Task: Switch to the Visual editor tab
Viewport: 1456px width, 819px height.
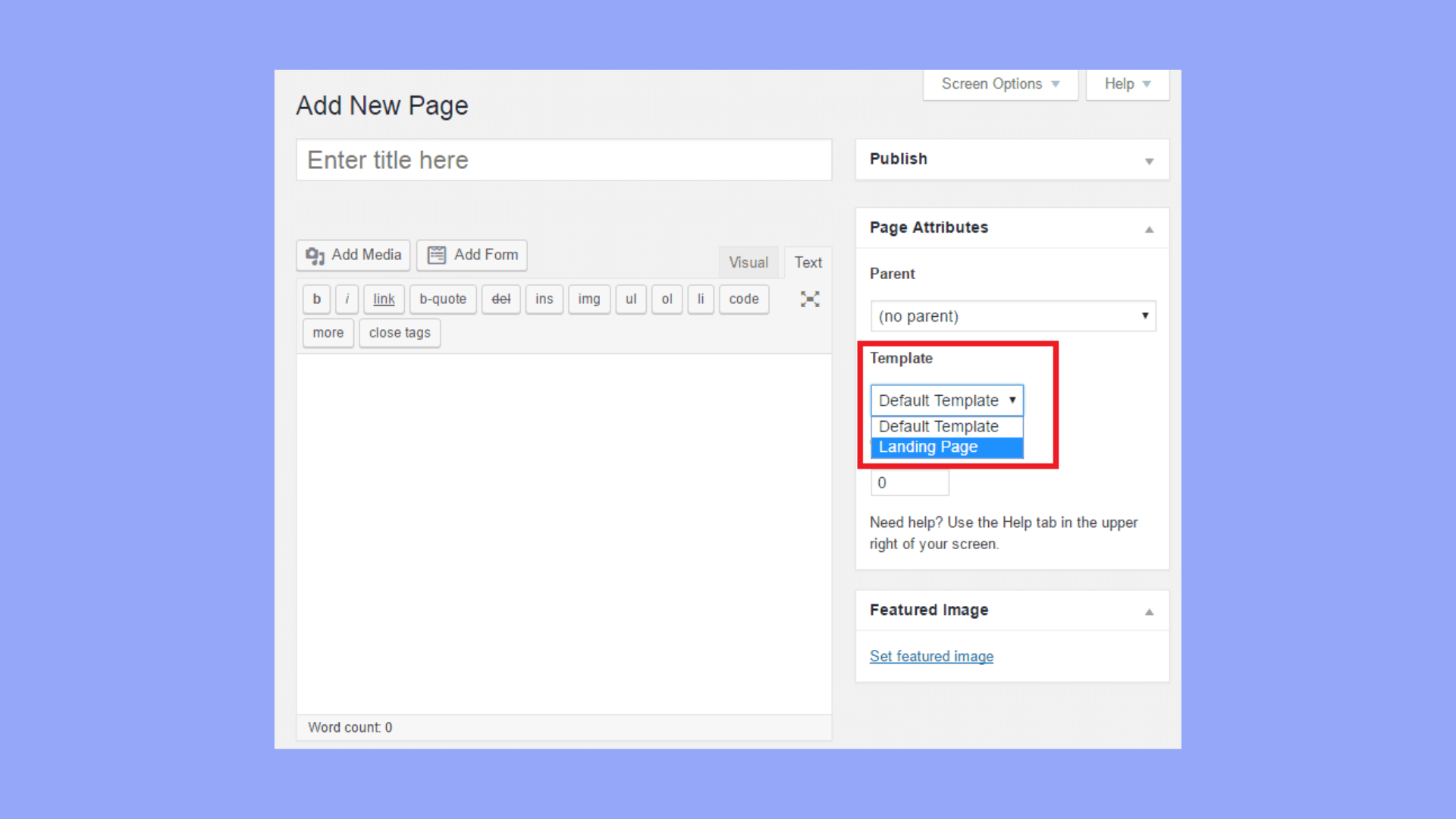Action: coord(748,262)
